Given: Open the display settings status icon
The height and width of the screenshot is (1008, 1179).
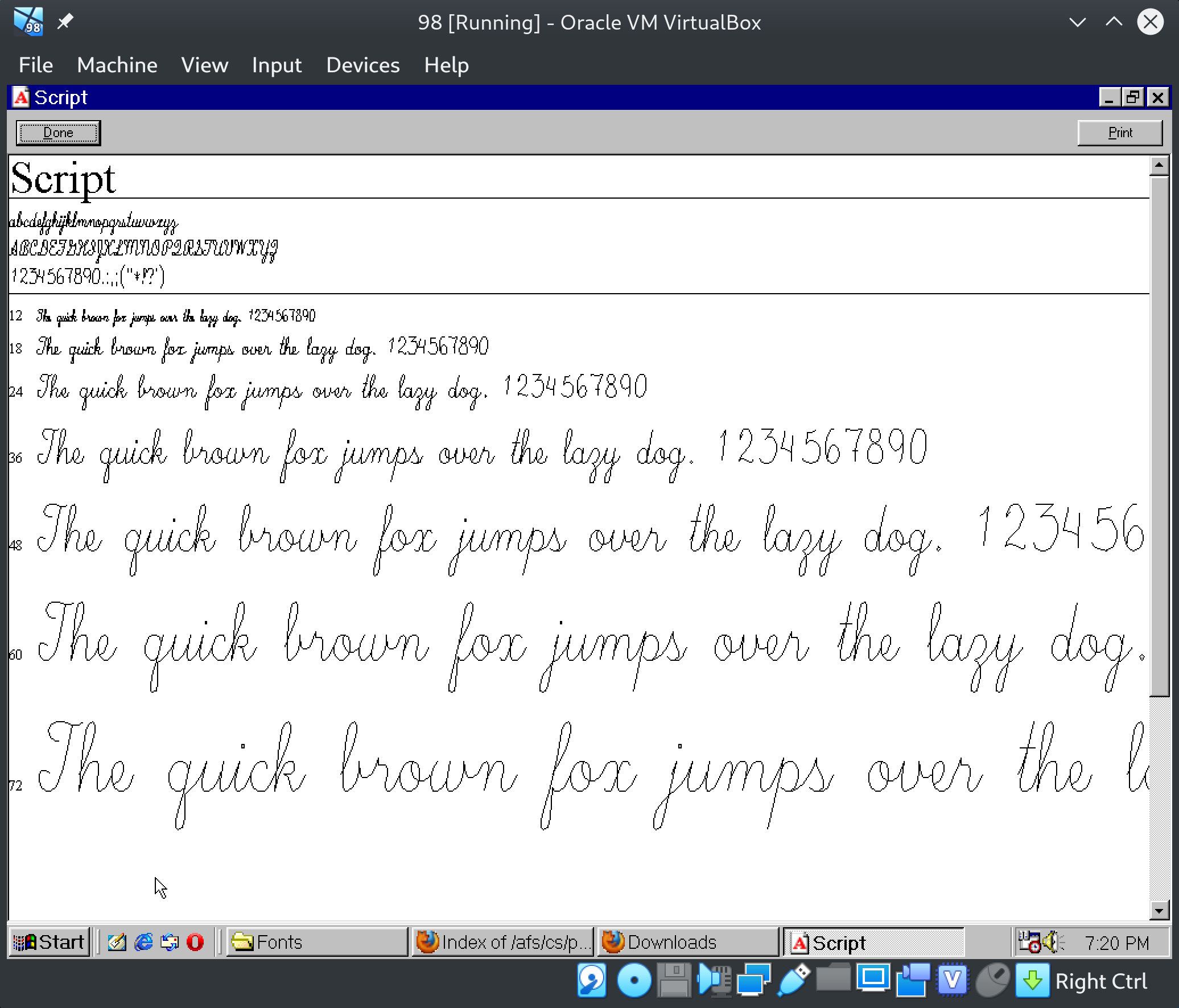Looking at the screenshot, I should point(873,979).
